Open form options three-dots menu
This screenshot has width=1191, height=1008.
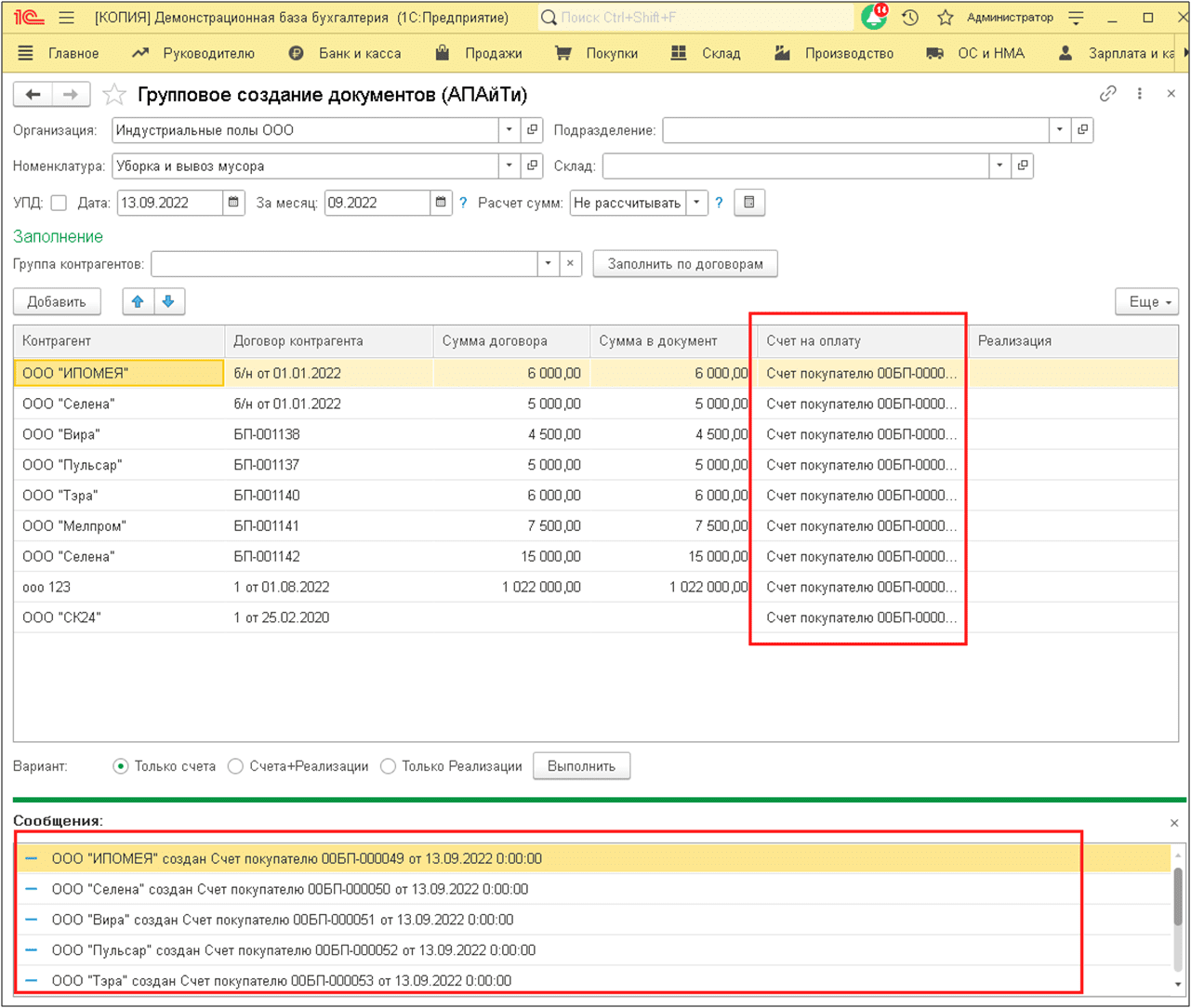coord(1140,93)
